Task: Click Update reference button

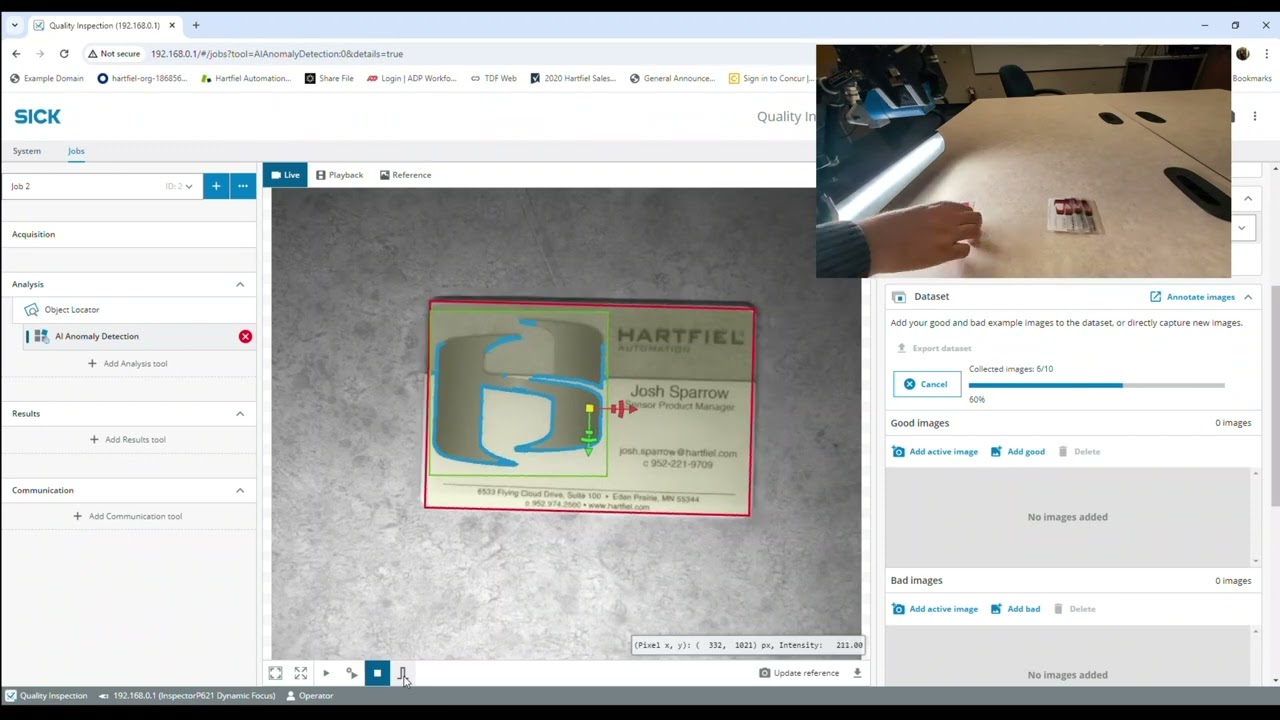Action: tap(799, 673)
